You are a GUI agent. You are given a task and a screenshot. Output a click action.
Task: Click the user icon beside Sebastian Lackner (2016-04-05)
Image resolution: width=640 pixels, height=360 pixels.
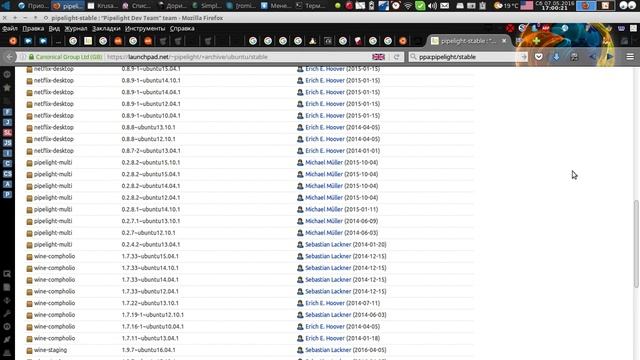(x=300, y=350)
